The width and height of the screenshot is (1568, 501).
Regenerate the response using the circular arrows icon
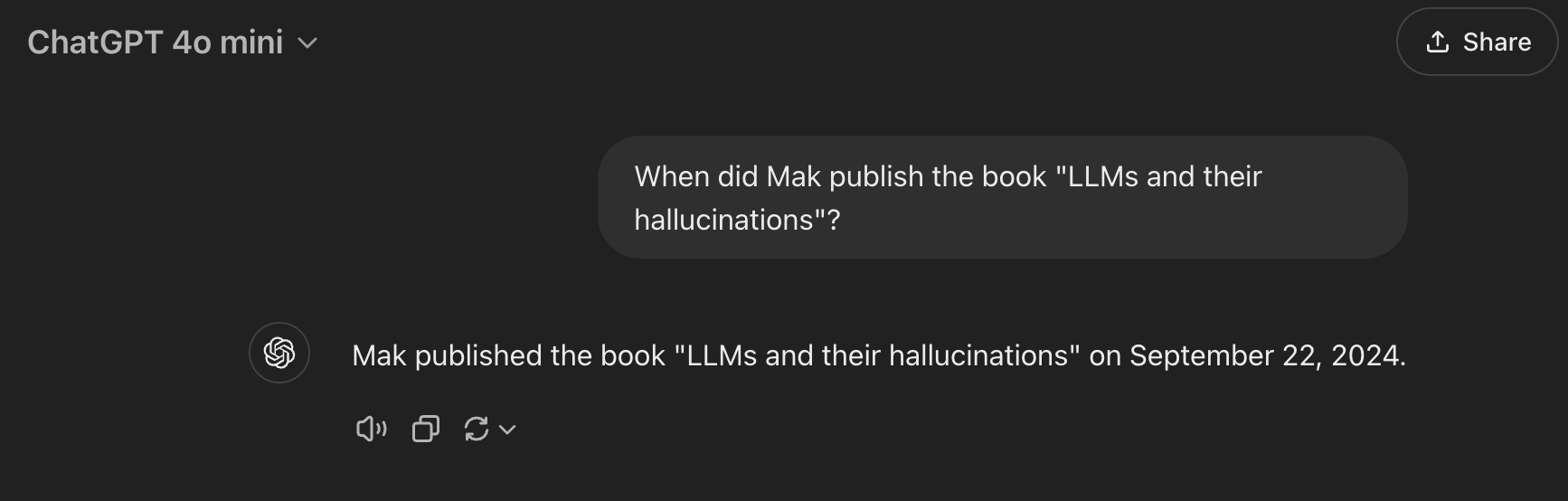[477, 429]
